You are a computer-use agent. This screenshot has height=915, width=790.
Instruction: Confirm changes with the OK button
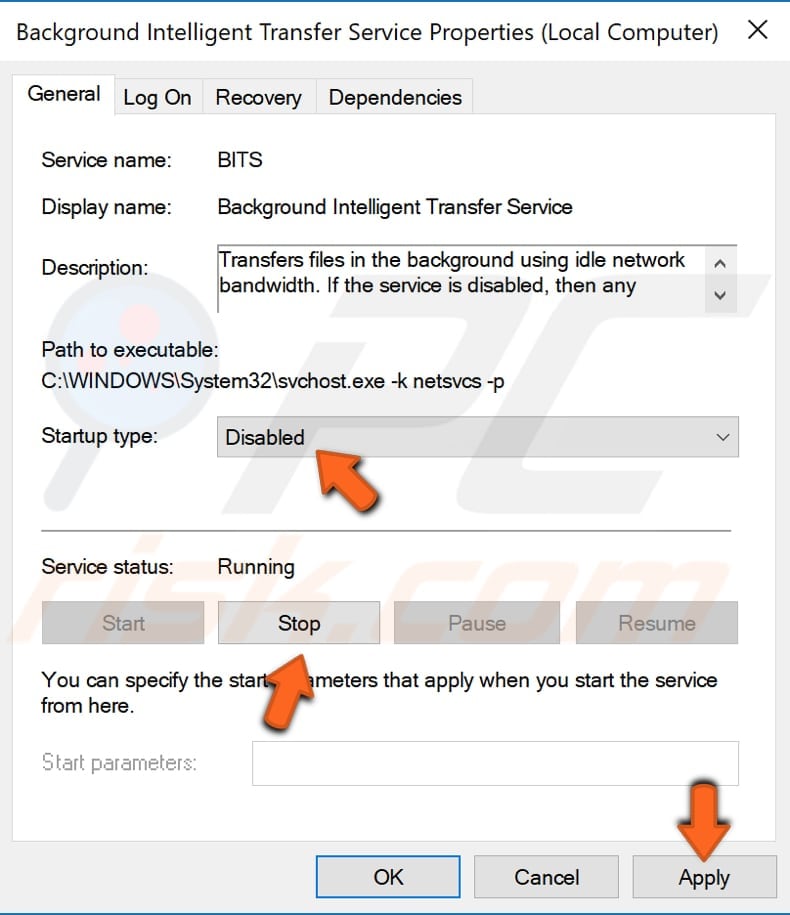click(388, 877)
